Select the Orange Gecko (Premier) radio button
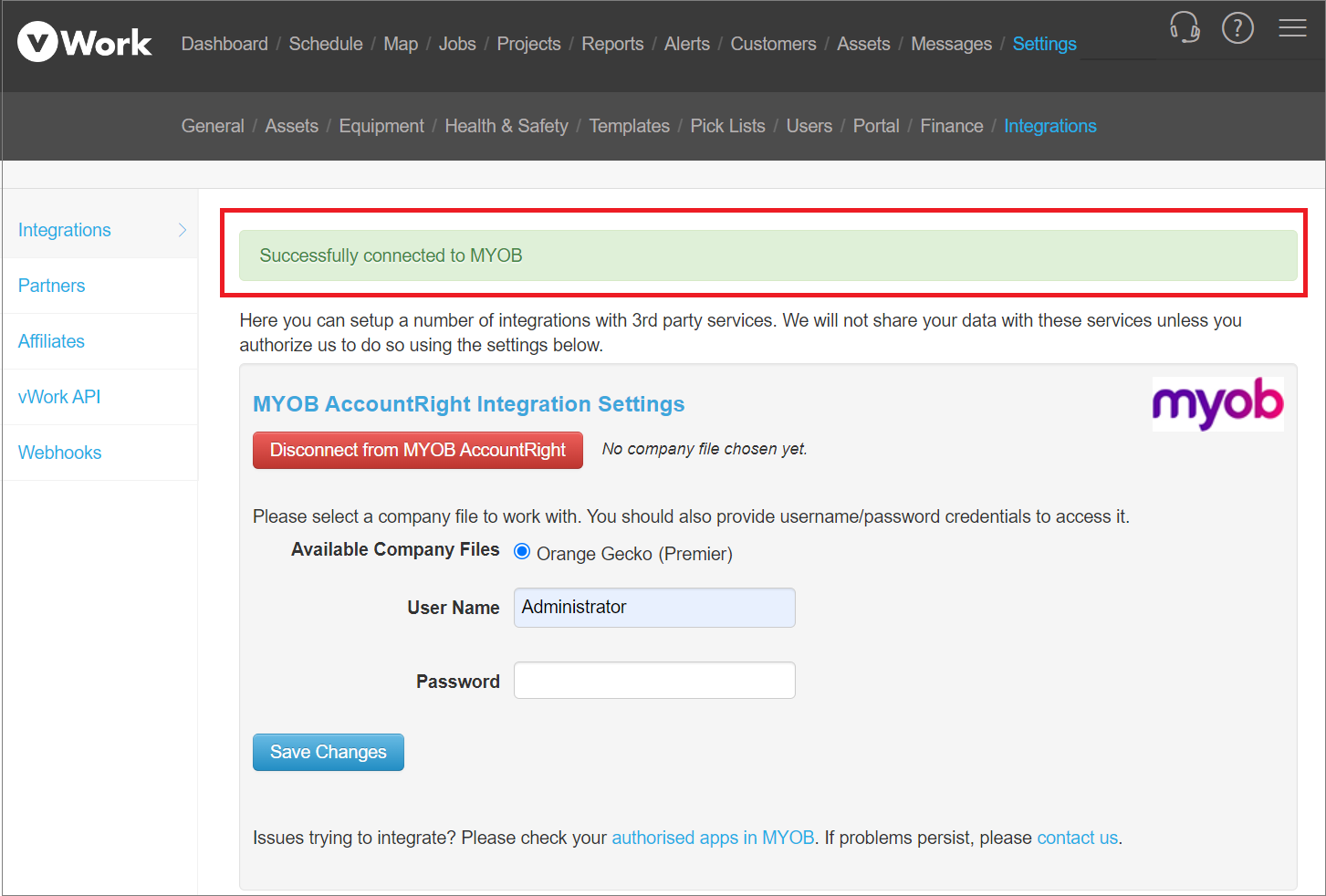The width and height of the screenshot is (1326, 896). click(522, 551)
